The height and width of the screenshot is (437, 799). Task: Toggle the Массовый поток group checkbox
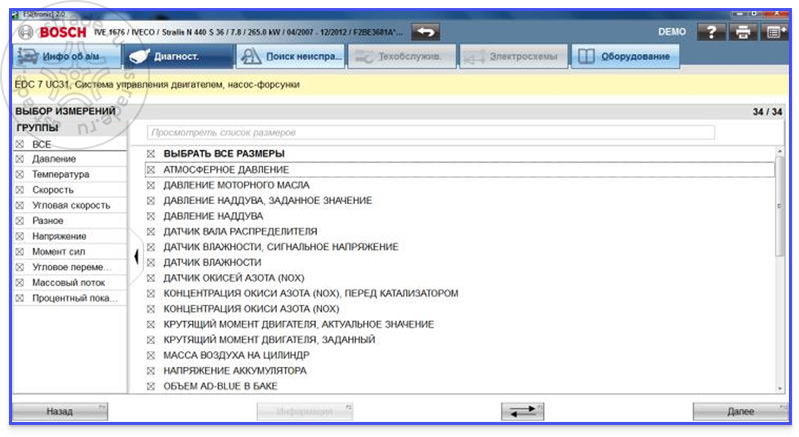(x=19, y=283)
